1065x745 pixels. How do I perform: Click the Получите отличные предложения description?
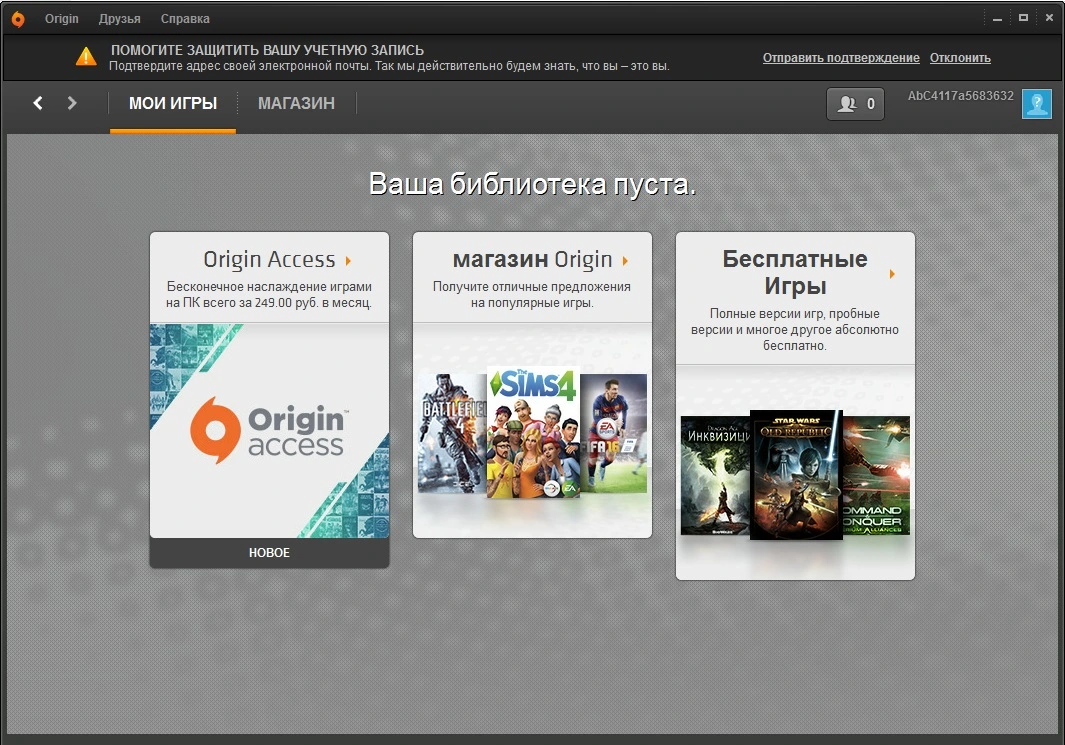(532, 295)
